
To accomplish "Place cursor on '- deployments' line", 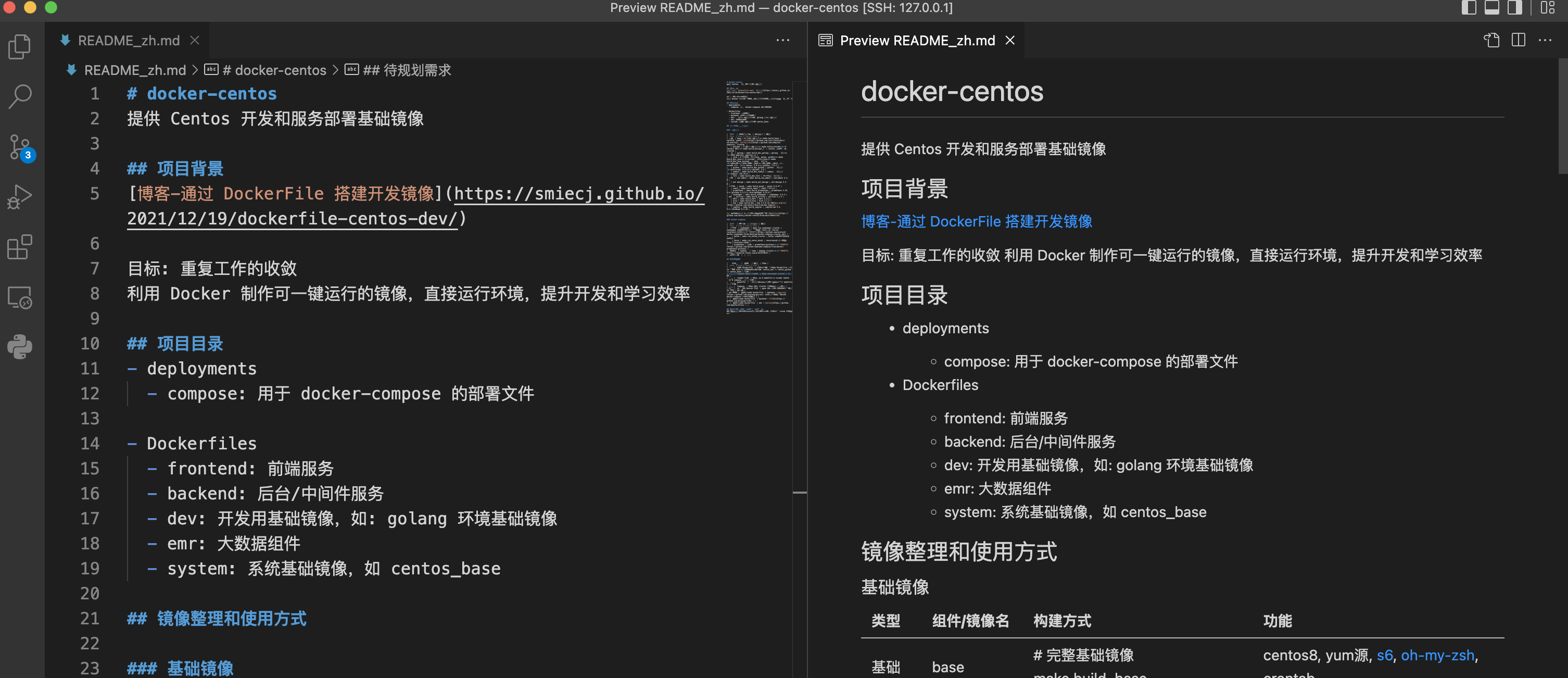I will click(192, 368).
